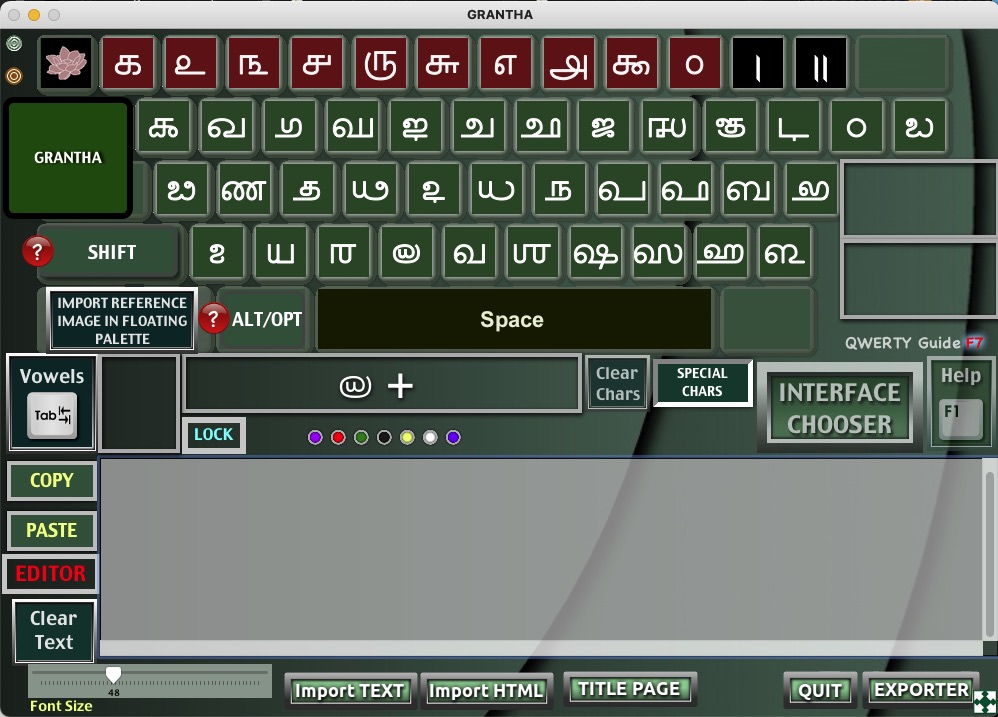Open the EDITOR panel
The width and height of the screenshot is (998, 717).
(51, 574)
